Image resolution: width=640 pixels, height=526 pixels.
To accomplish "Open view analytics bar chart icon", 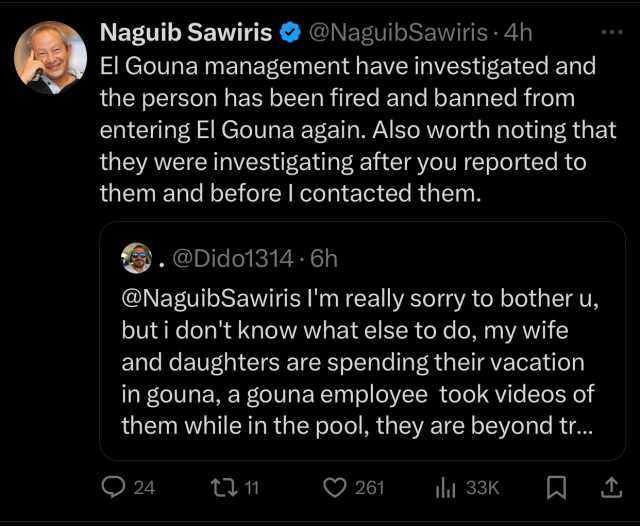I will [x=445, y=487].
